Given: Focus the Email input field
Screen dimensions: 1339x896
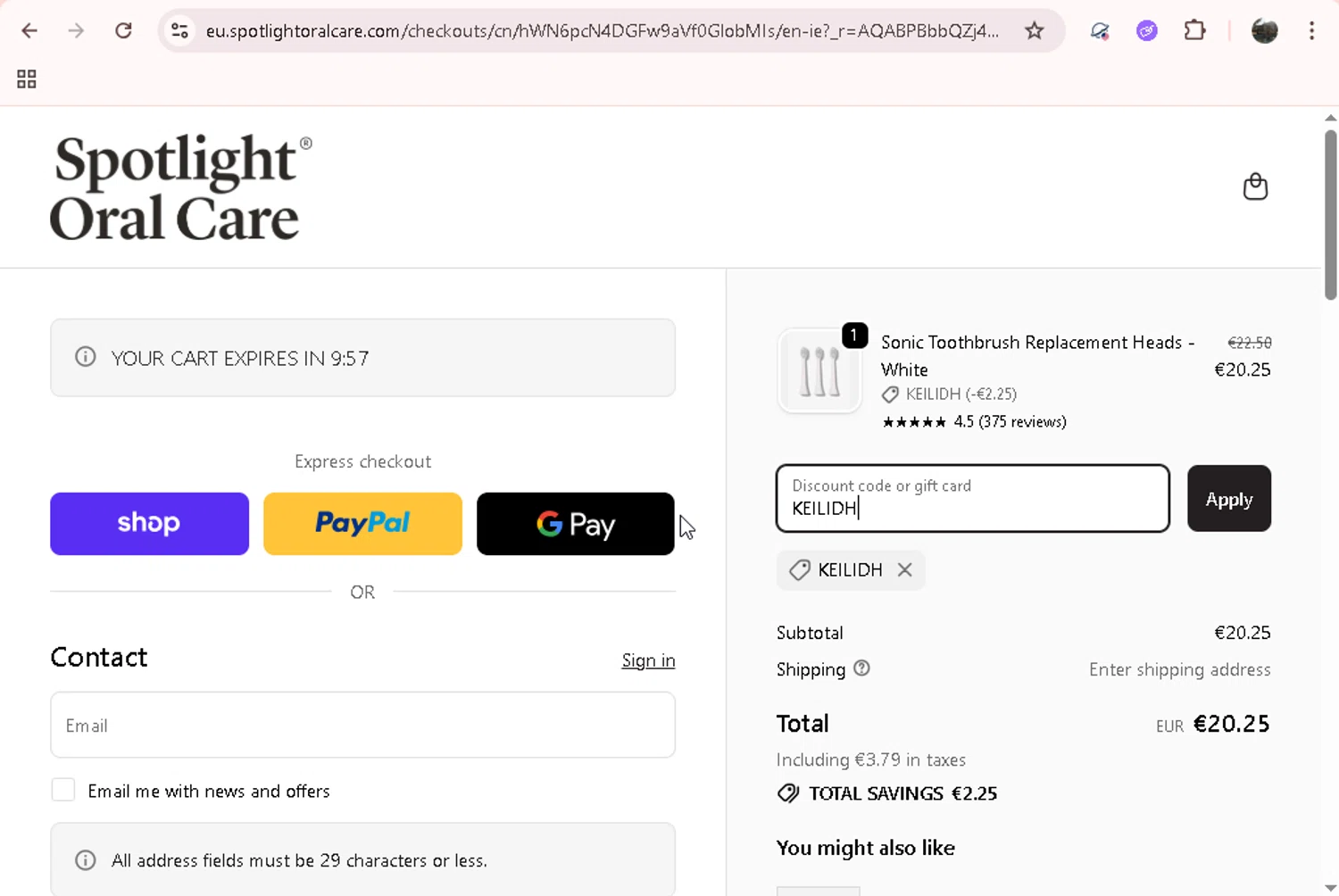Looking at the screenshot, I should click(x=362, y=725).
